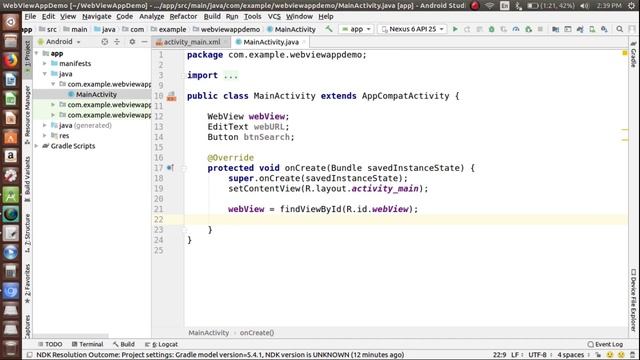Open the Refactor menu

[x=183, y=16]
